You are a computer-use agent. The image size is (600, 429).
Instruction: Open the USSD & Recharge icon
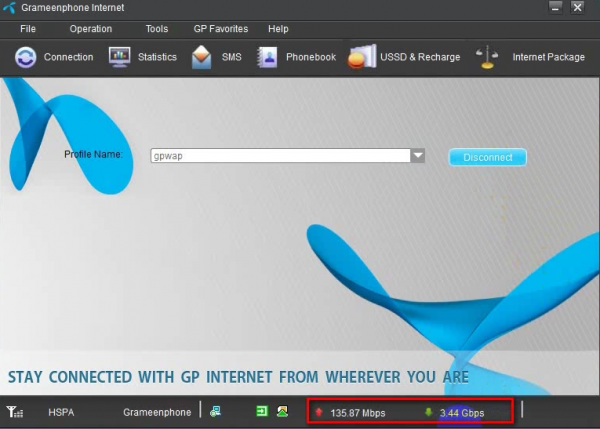tap(362, 57)
